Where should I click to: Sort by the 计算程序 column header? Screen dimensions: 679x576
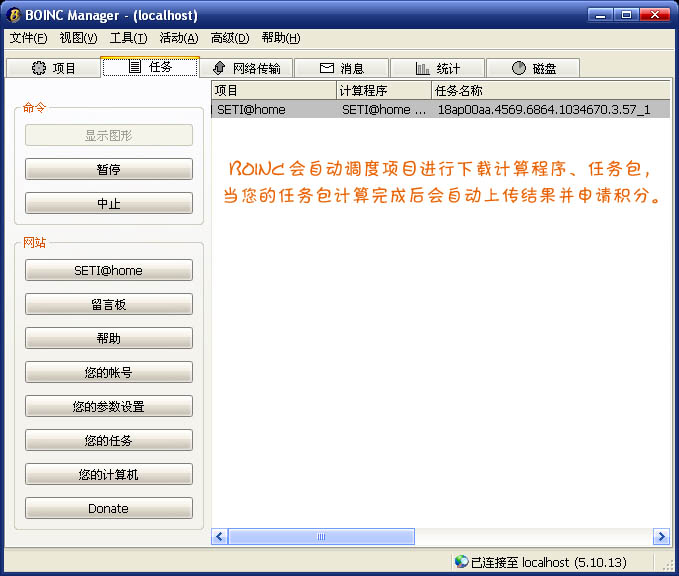[x=384, y=91]
